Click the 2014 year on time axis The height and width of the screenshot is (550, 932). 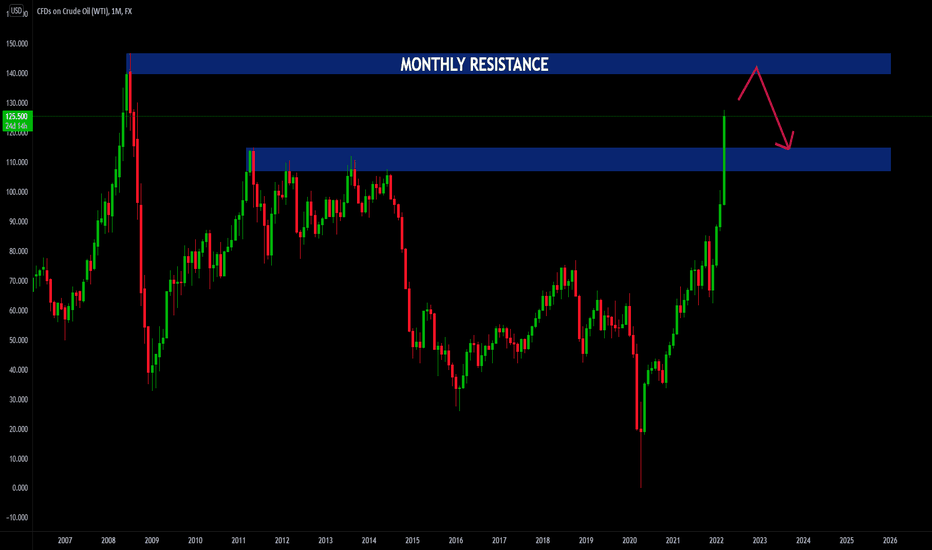[x=369, y=540]
